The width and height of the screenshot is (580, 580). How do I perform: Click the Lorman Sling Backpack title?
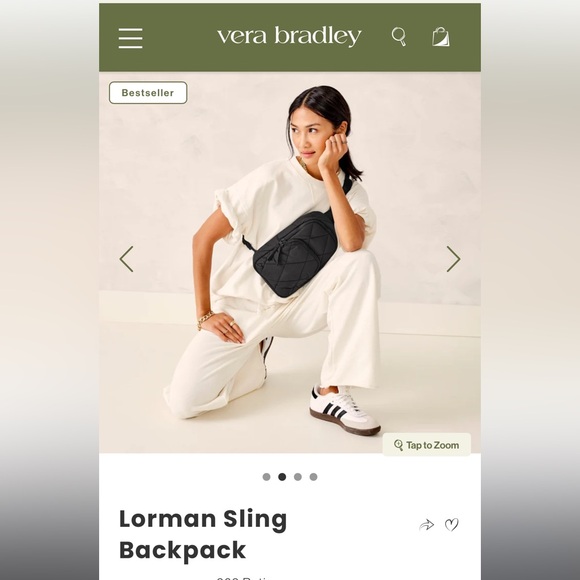pyautogui.click(x=203, y=535)
